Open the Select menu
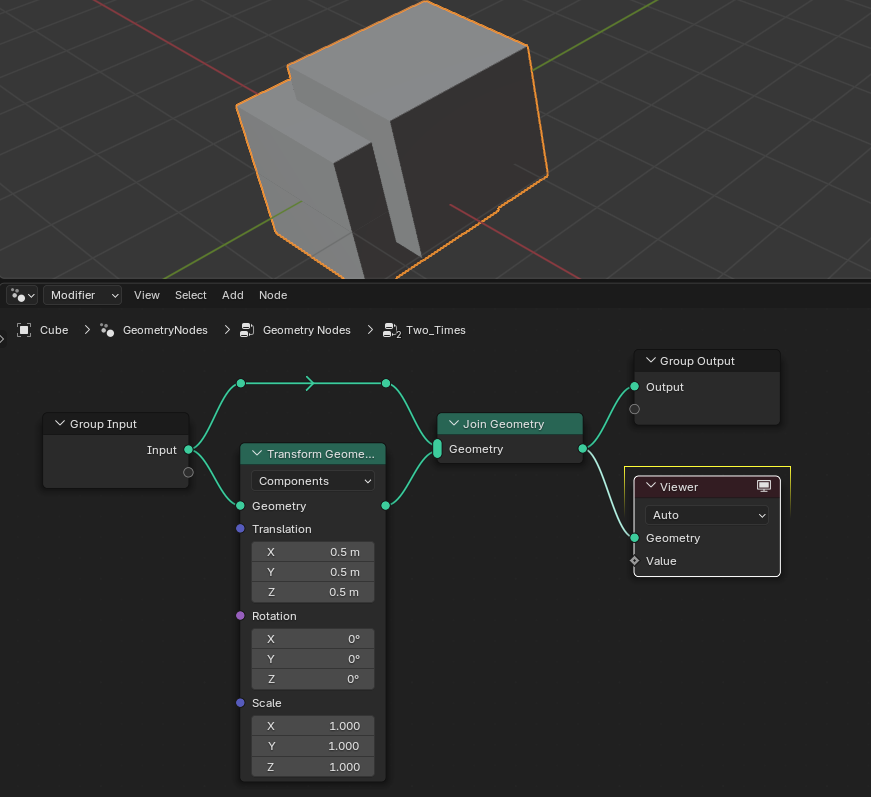The image size is (871, 797). [x=191, y=295]
